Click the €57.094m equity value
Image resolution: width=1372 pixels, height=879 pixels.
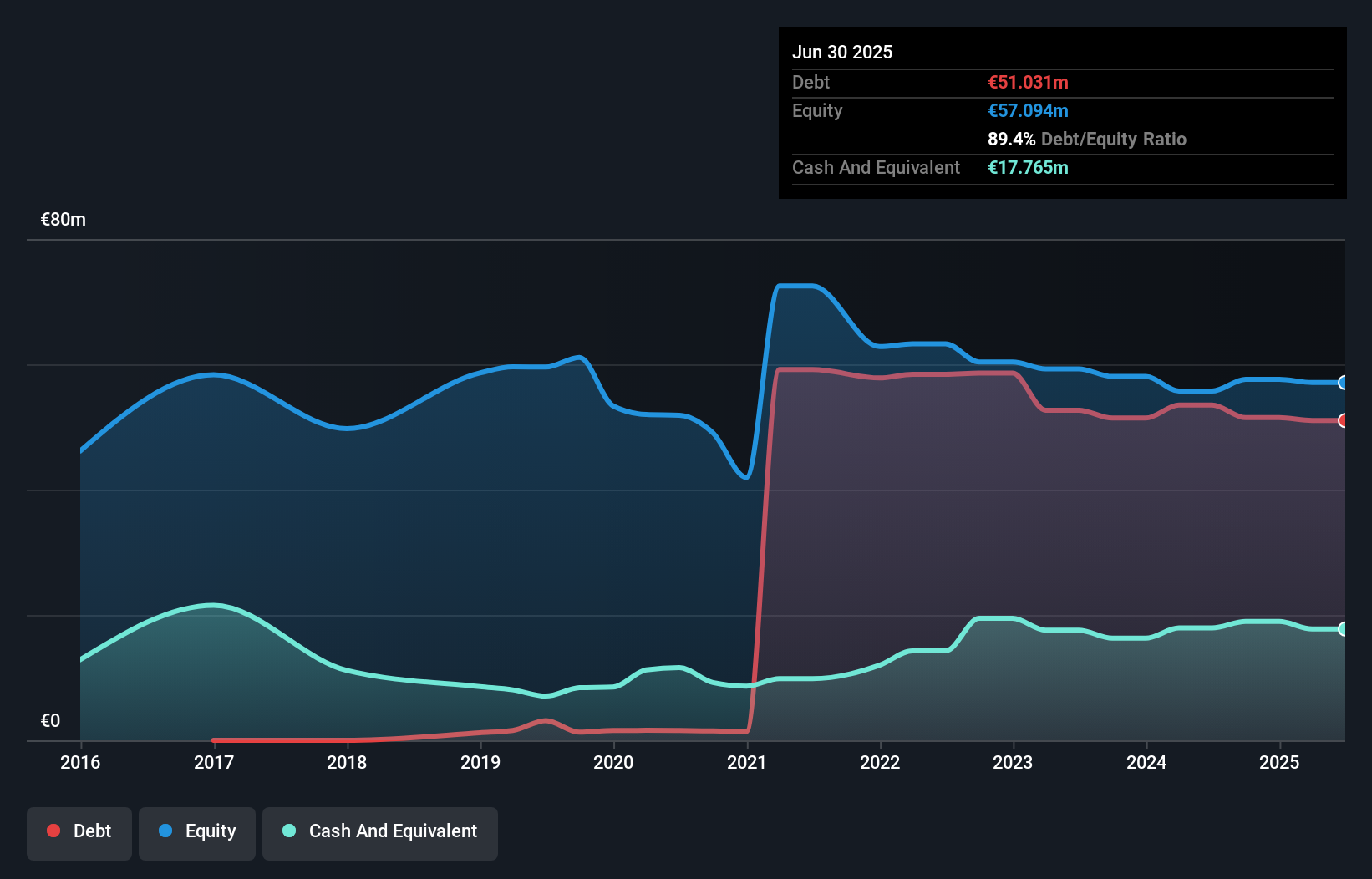[1028, 110]
